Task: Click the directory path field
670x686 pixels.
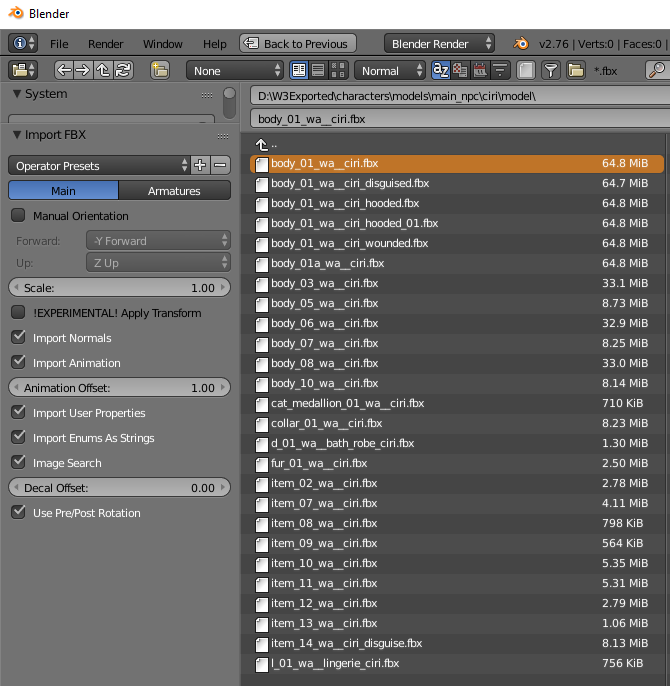Action: click(460, 96)
